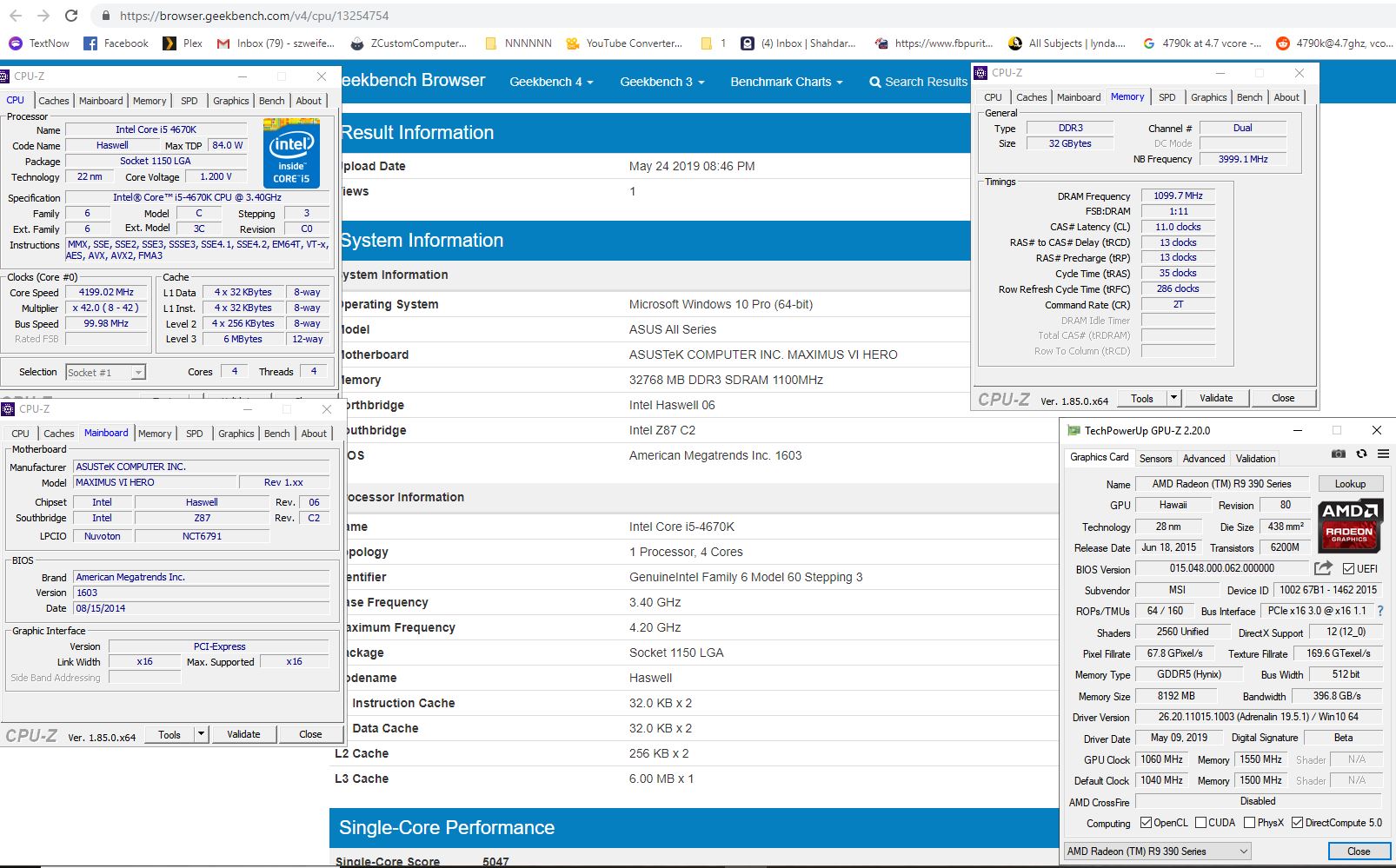Open Search Results link on Geekbench
The height and width of the screenshot is (868, 1396).
[x=918, y=82]
